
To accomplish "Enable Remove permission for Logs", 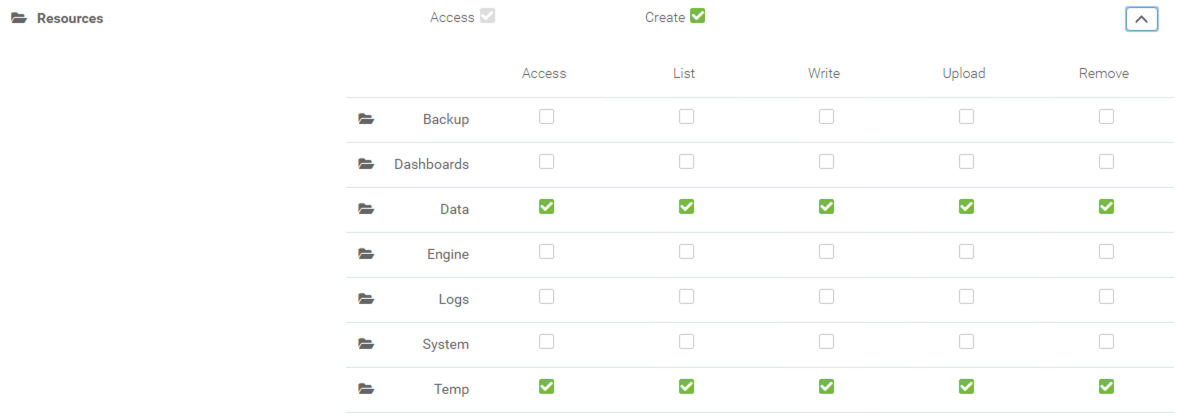I will coord(1106,297).
